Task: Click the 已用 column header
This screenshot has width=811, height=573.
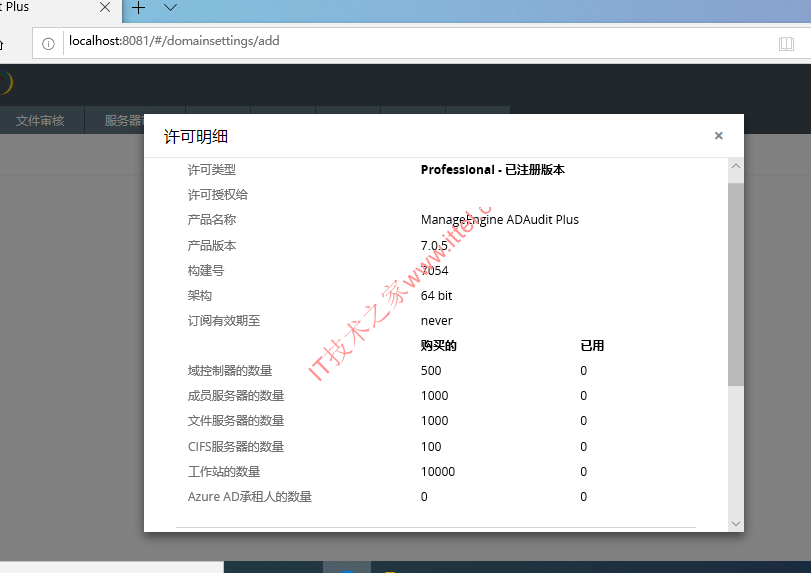Action: tap(592, 345)
